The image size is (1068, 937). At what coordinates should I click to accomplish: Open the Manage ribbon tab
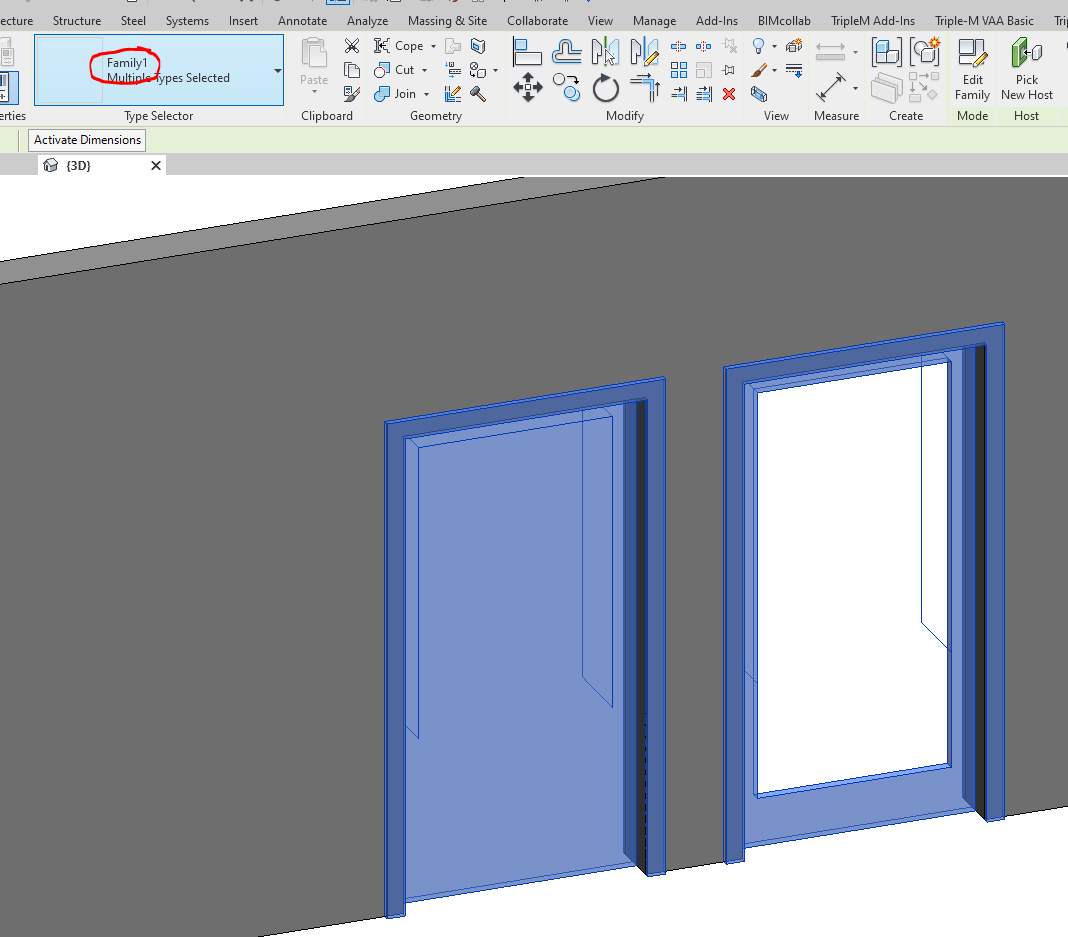click(x=654, y=20)
